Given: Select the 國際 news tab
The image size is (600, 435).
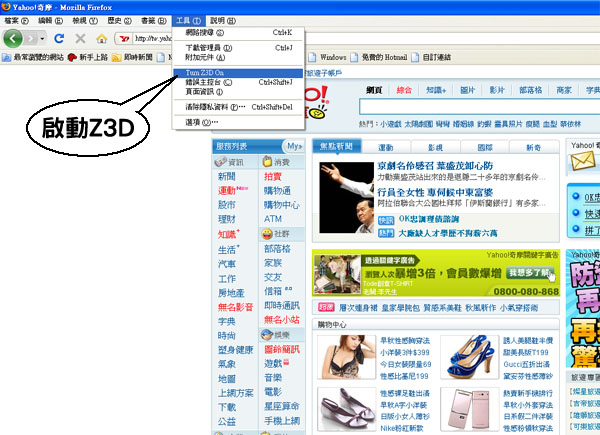Looking at the screenshot, I should 485,147.
